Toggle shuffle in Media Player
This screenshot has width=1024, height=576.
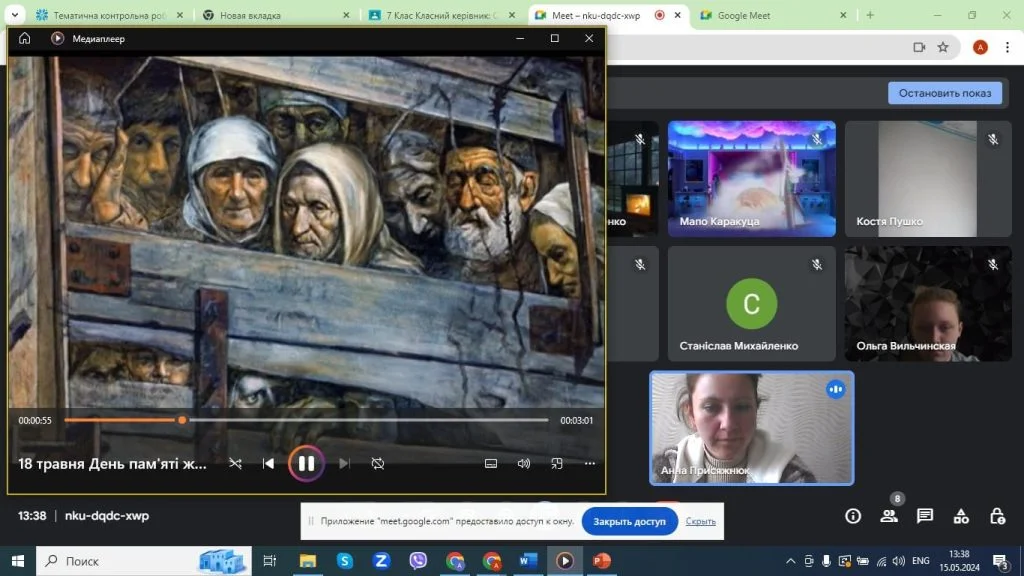coord(235,464)
